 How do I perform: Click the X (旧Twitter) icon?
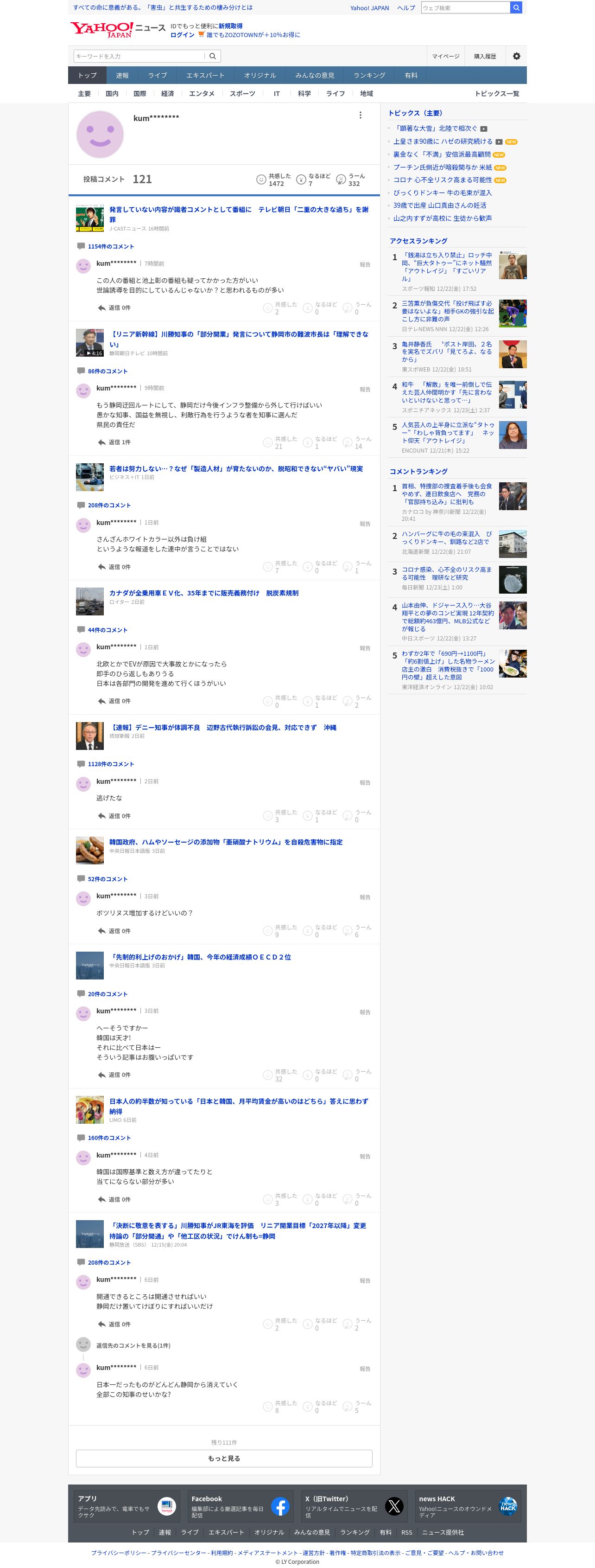pyautogui.click(x=394, y=1506)
